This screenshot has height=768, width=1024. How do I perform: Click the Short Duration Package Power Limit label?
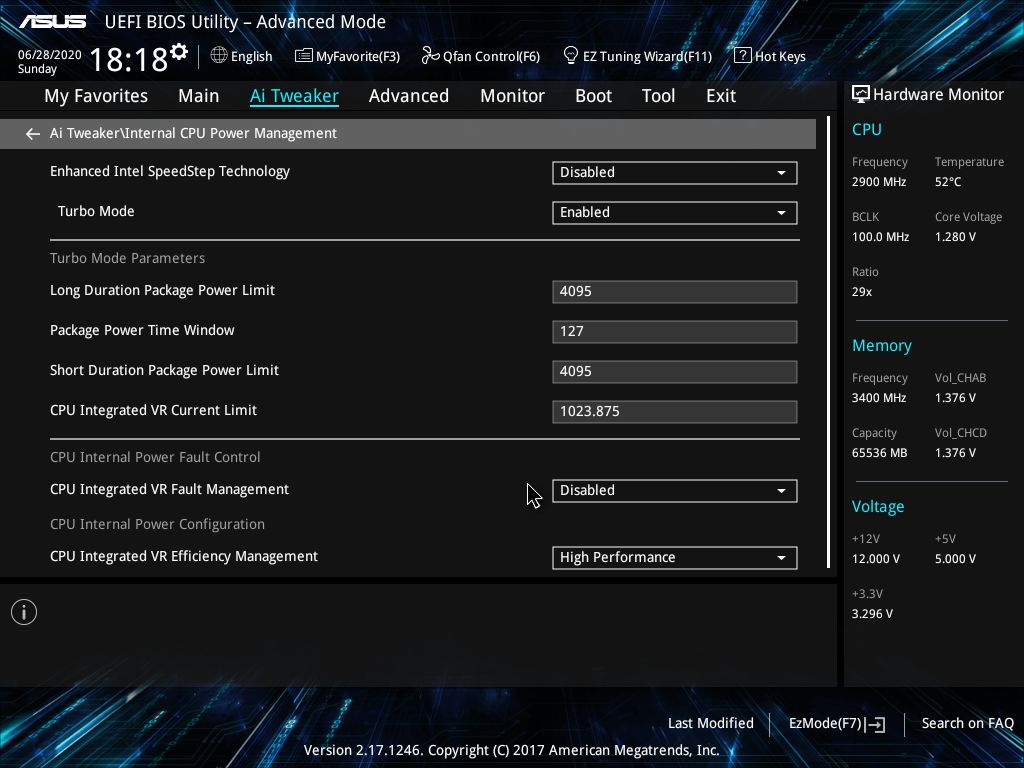(x=165, y=370)
